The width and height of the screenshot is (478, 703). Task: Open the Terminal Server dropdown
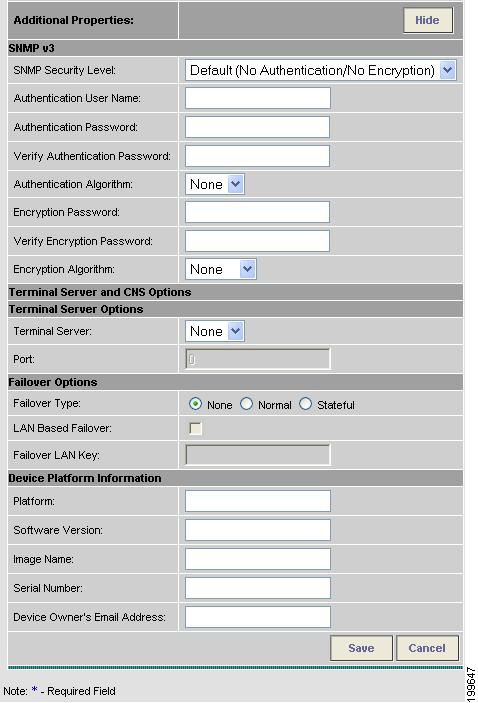(215, 331)
